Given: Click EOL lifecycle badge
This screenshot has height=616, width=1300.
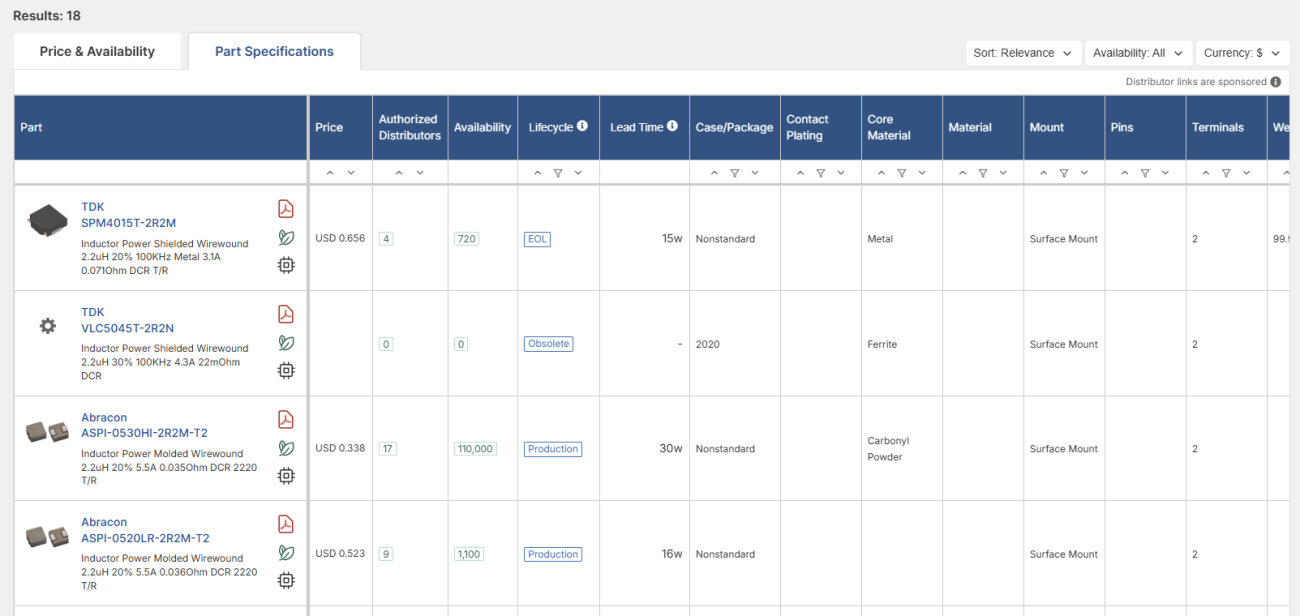Looking at the screenshot, I should click(537, 239).
